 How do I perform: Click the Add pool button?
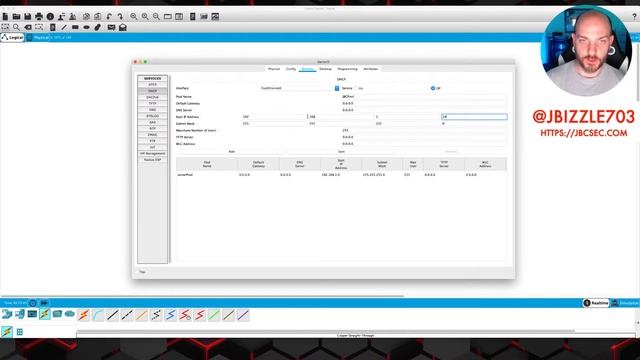click(x=231, y=151)
